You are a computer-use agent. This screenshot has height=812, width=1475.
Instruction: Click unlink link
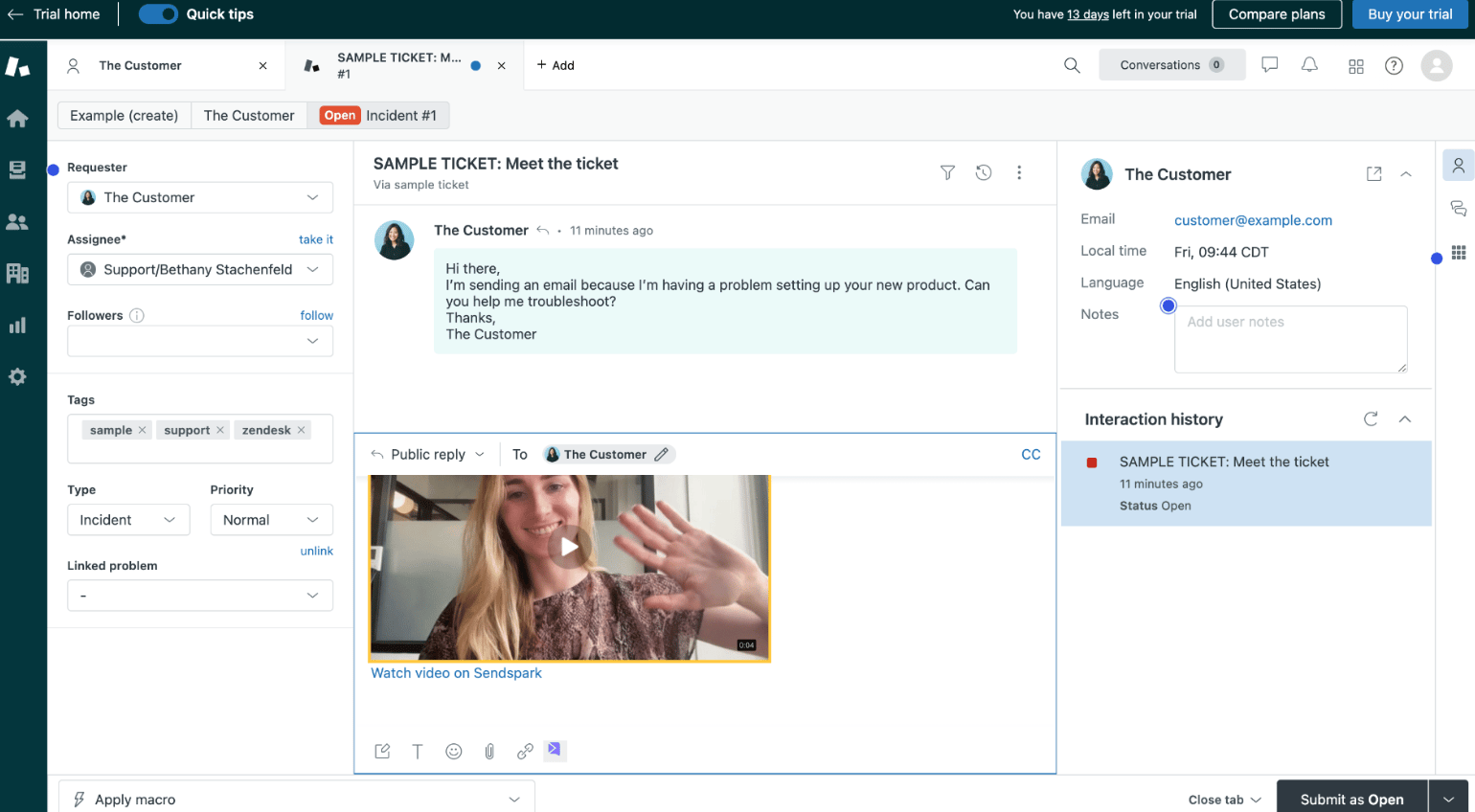coord(317,551)
